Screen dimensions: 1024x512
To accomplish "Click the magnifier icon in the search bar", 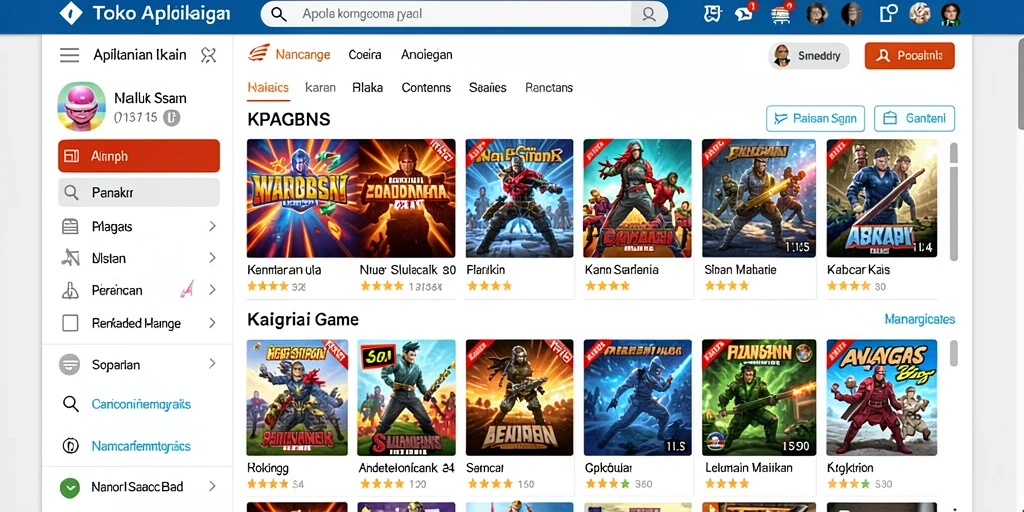I will click(278, 14).
